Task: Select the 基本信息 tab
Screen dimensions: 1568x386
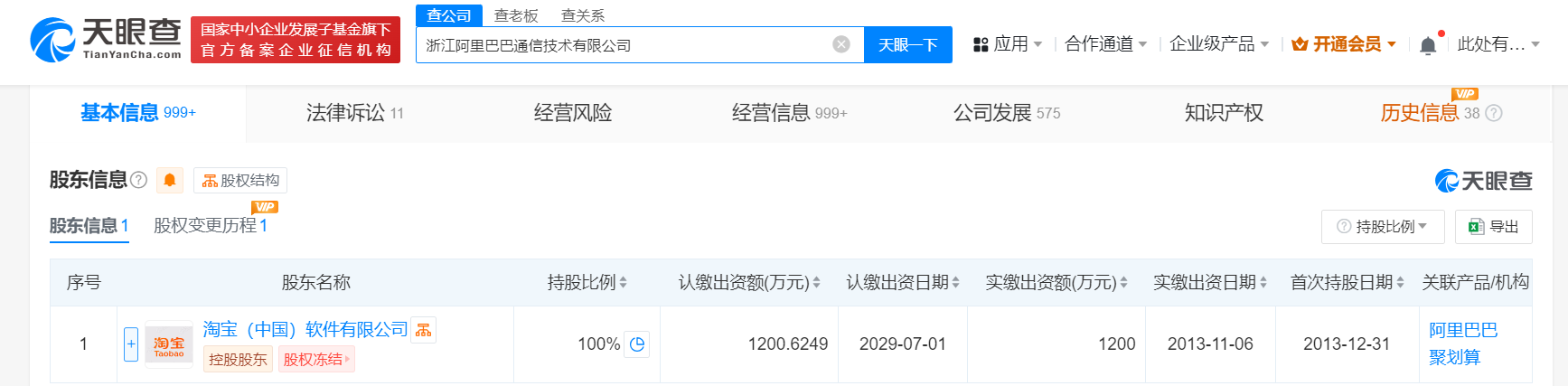Action: (138, 113)
